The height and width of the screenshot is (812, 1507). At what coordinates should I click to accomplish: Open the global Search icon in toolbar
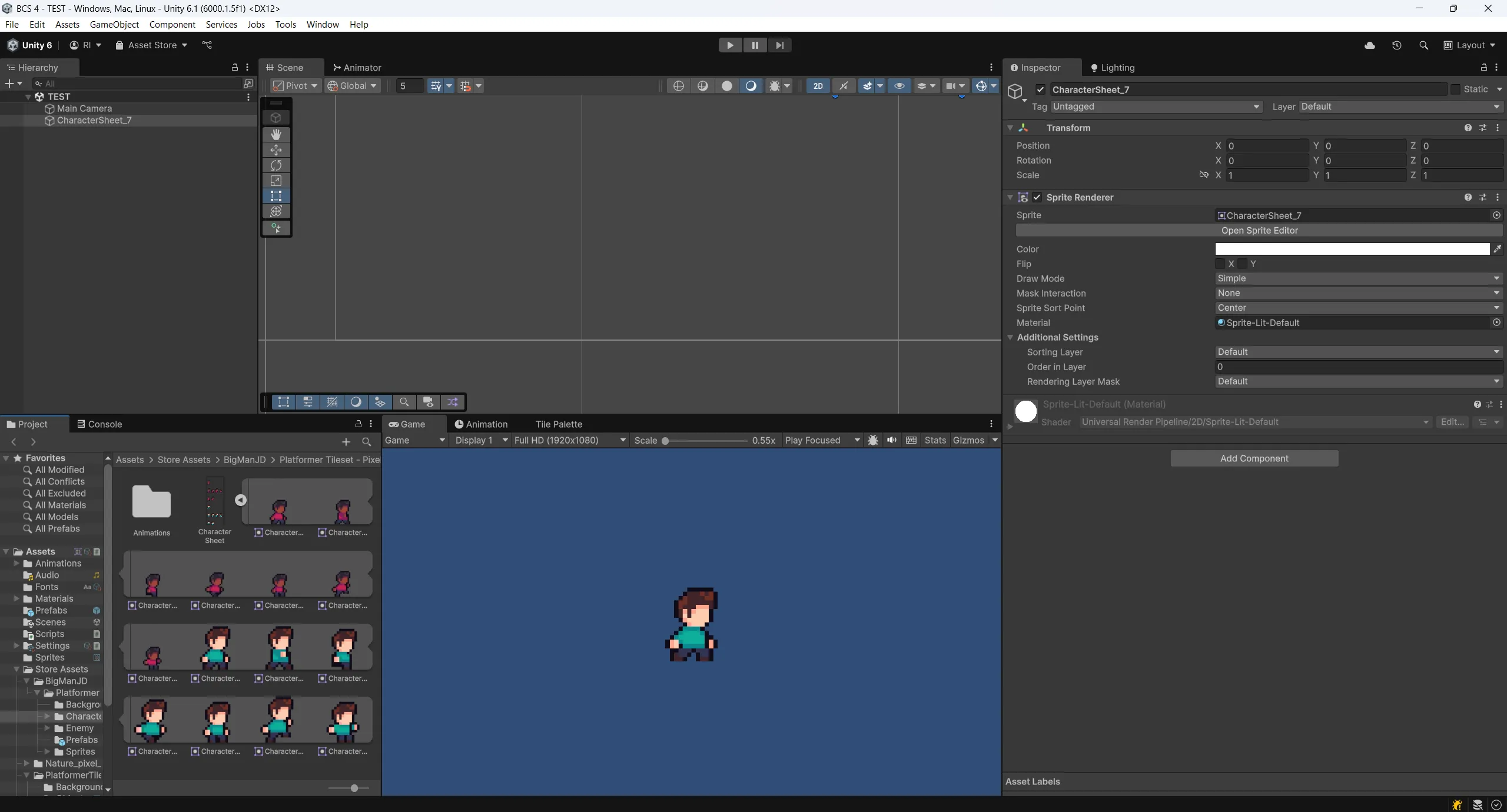(1424, 45)
